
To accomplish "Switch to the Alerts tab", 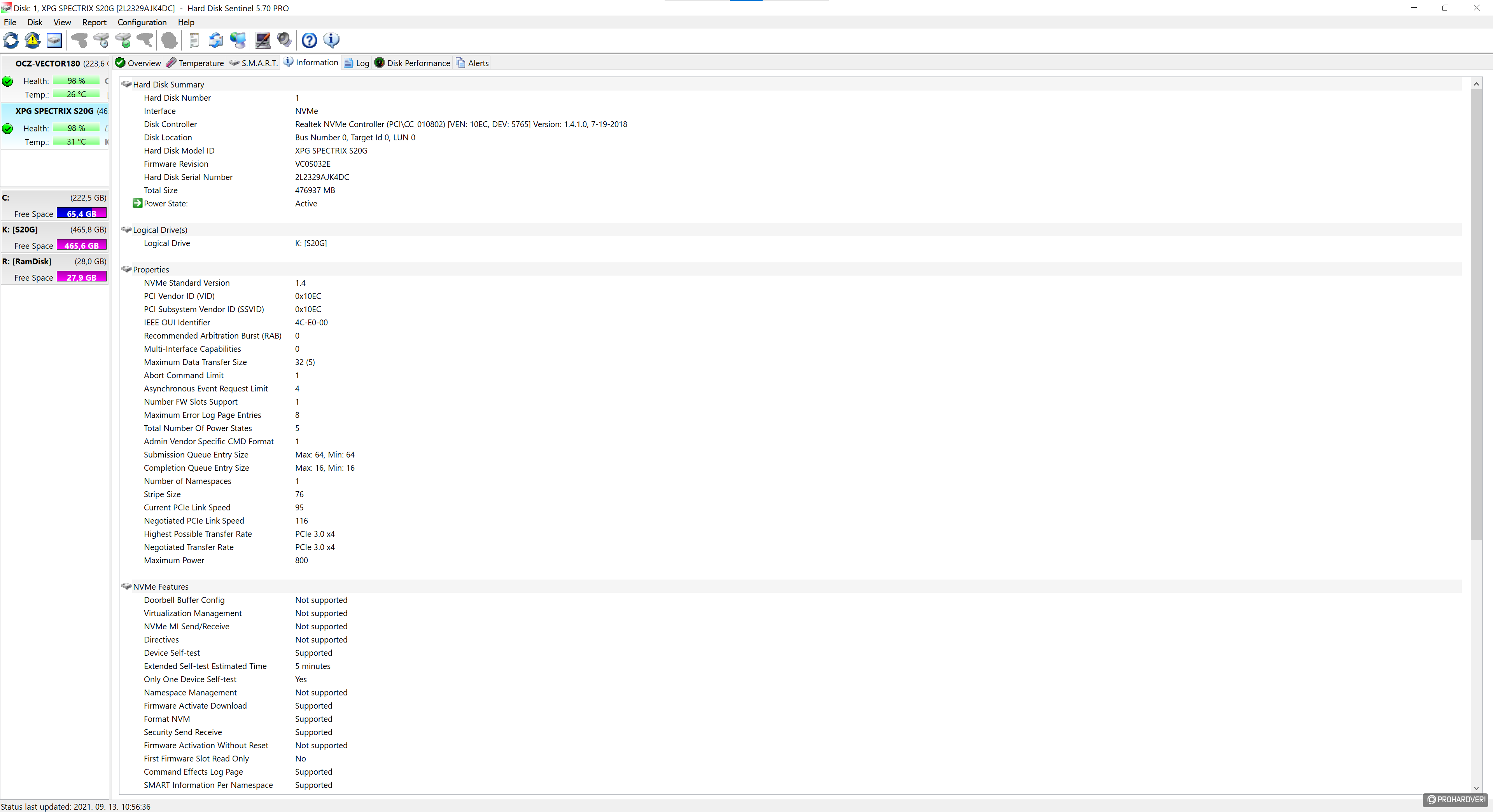I will pyautogui.click(x=473, y=63).
